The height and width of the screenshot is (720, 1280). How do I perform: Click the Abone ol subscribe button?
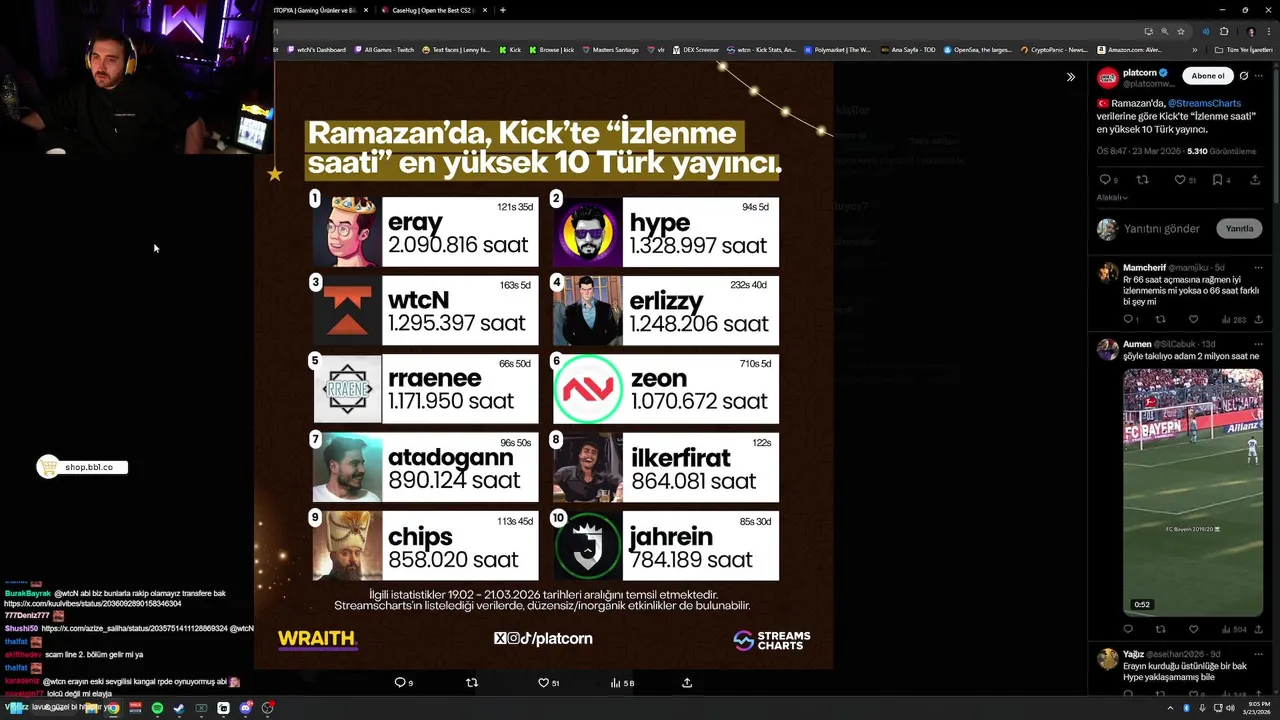pyautogui.click(x=1207, y=76)
